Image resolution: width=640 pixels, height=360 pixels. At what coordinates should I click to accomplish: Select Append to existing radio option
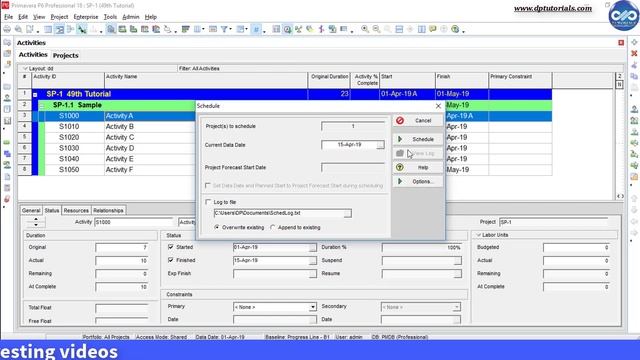pos(273,227)
